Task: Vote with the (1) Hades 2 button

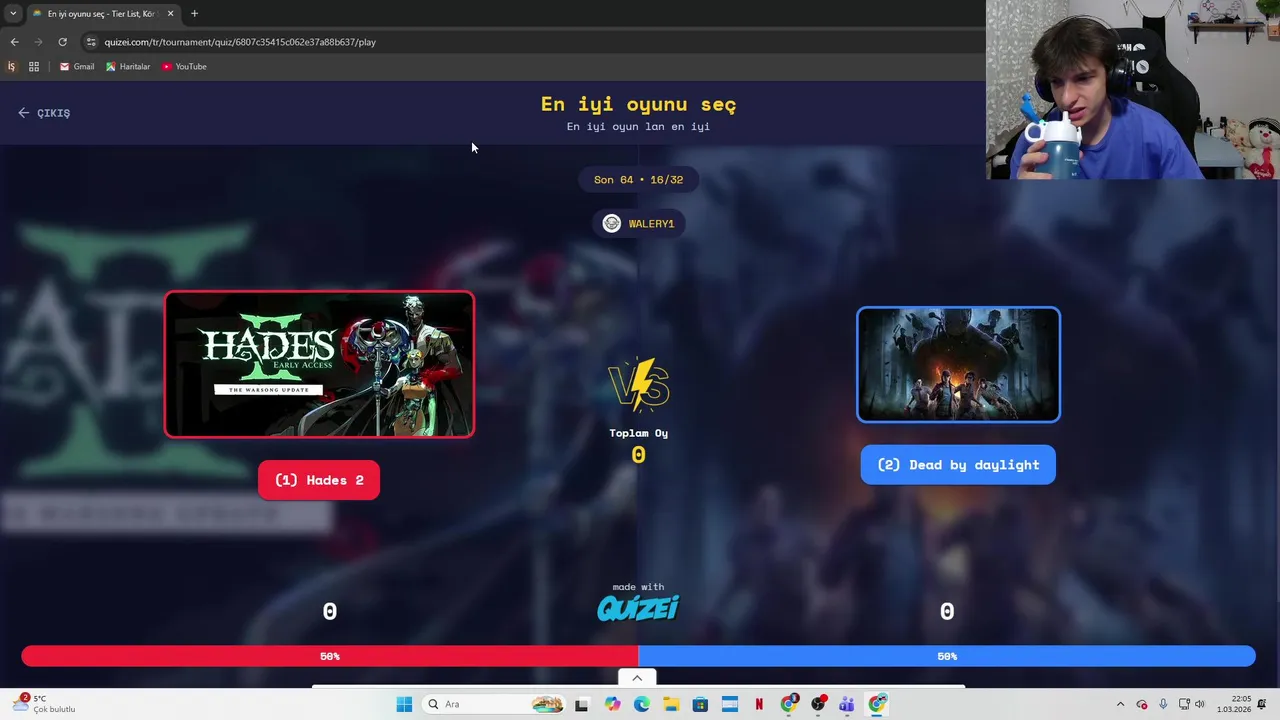Action: (319, 480)
